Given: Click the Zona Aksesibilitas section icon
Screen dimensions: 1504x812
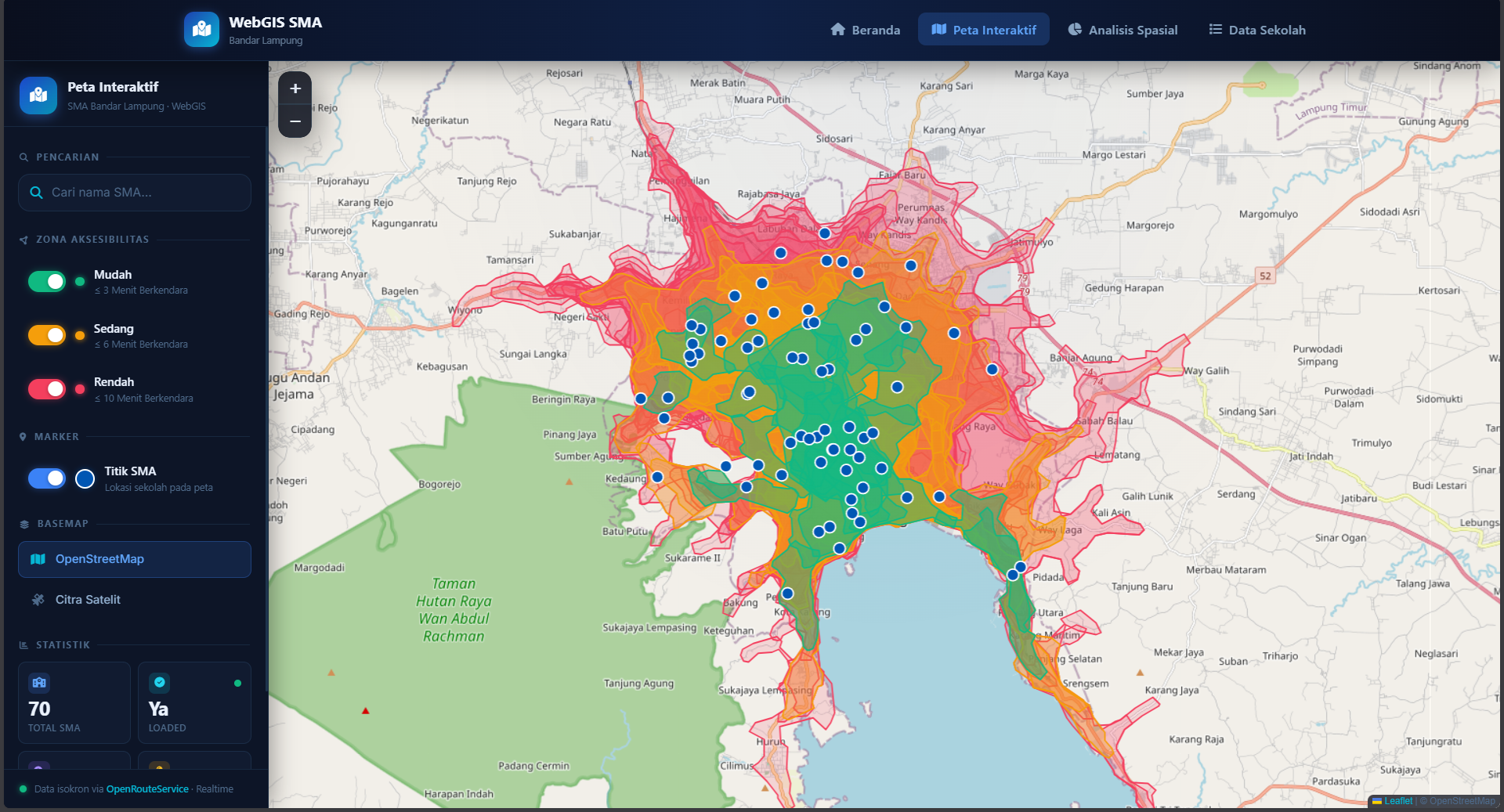Looking at the screenshot, I should click(x=23, y=240).
